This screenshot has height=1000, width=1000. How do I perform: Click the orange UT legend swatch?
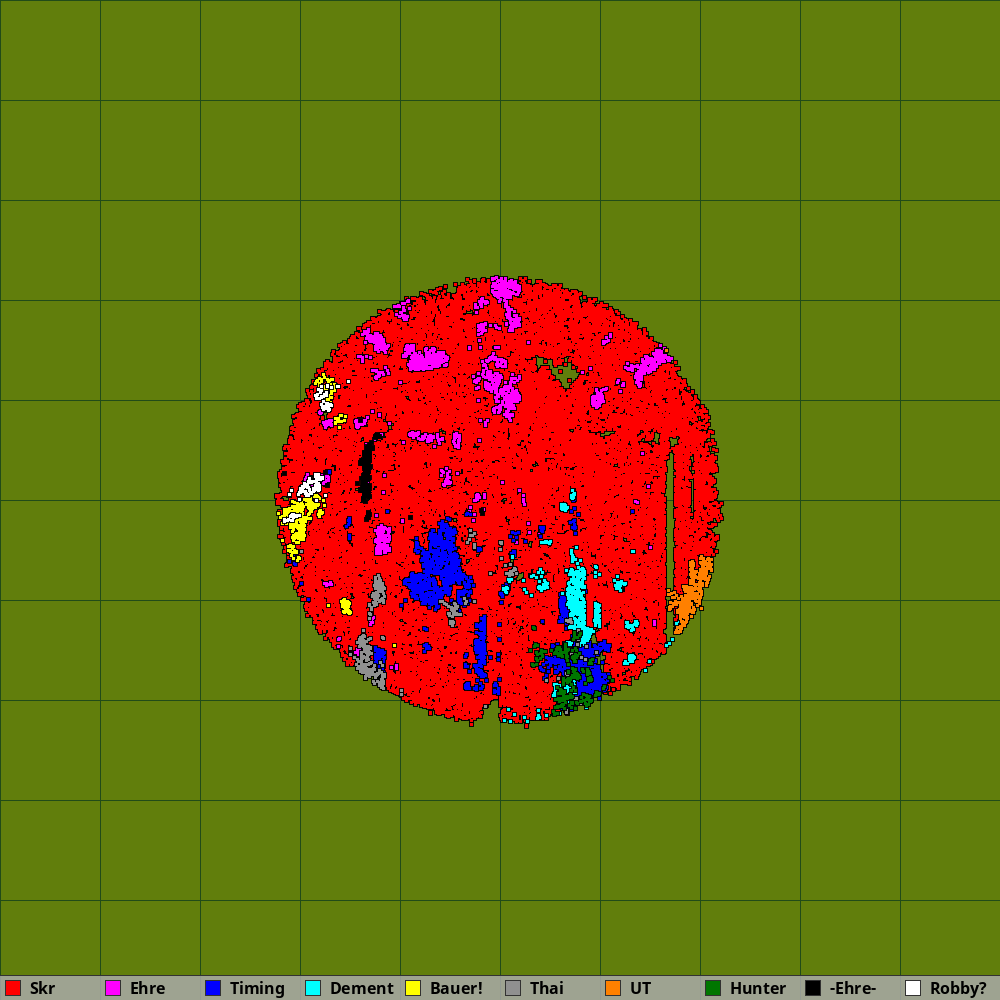click(x=613, y=988)
